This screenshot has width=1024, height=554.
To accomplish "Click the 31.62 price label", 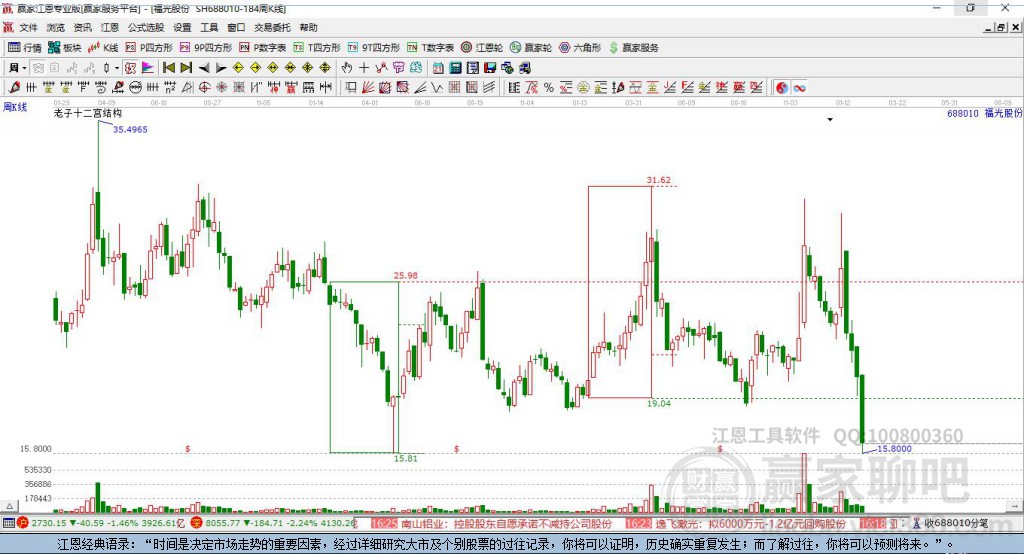I will tap(658, 180).
